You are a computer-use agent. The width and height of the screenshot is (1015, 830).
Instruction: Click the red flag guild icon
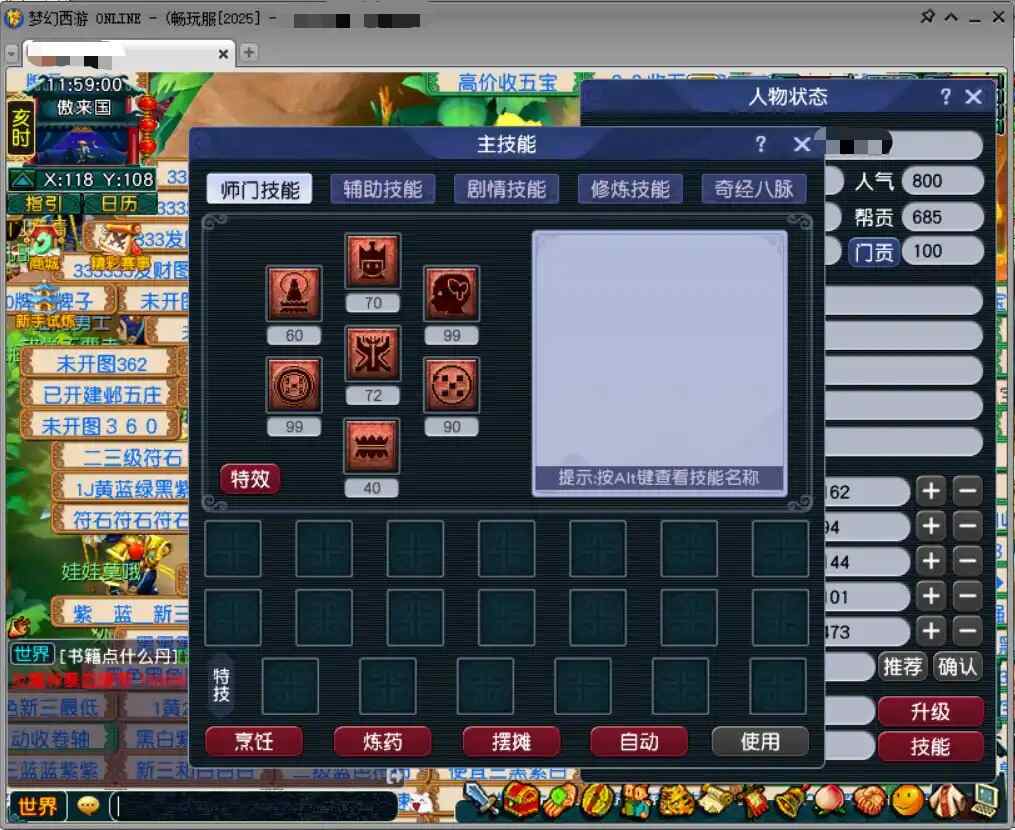(x=753, y=801)
